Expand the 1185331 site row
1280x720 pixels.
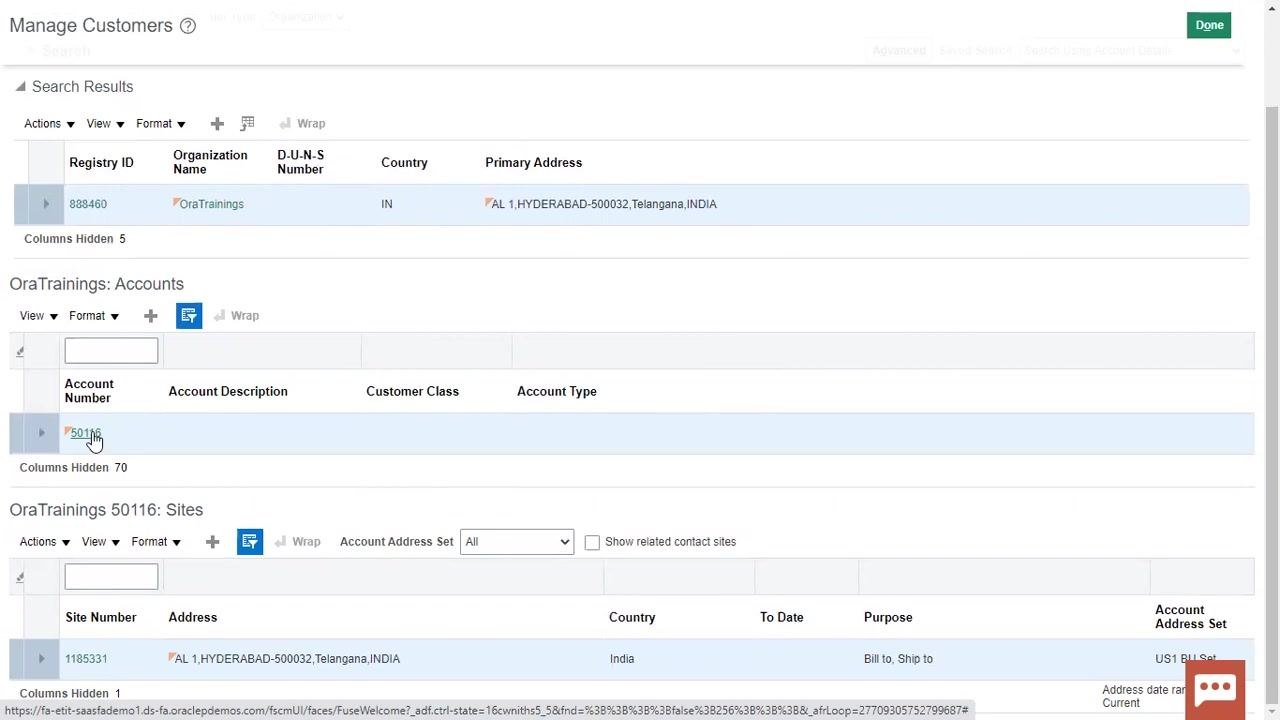point(41,659)
